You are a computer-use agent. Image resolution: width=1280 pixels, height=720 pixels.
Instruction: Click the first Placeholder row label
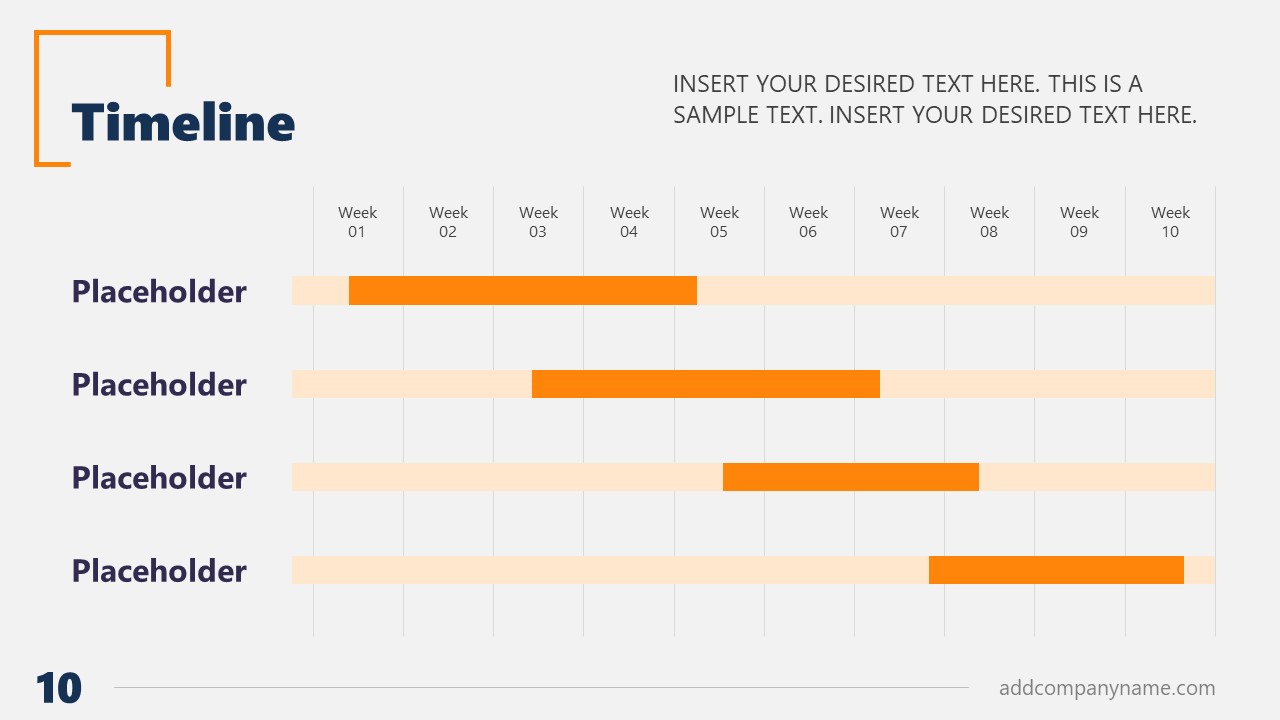[x=159, y=291]
